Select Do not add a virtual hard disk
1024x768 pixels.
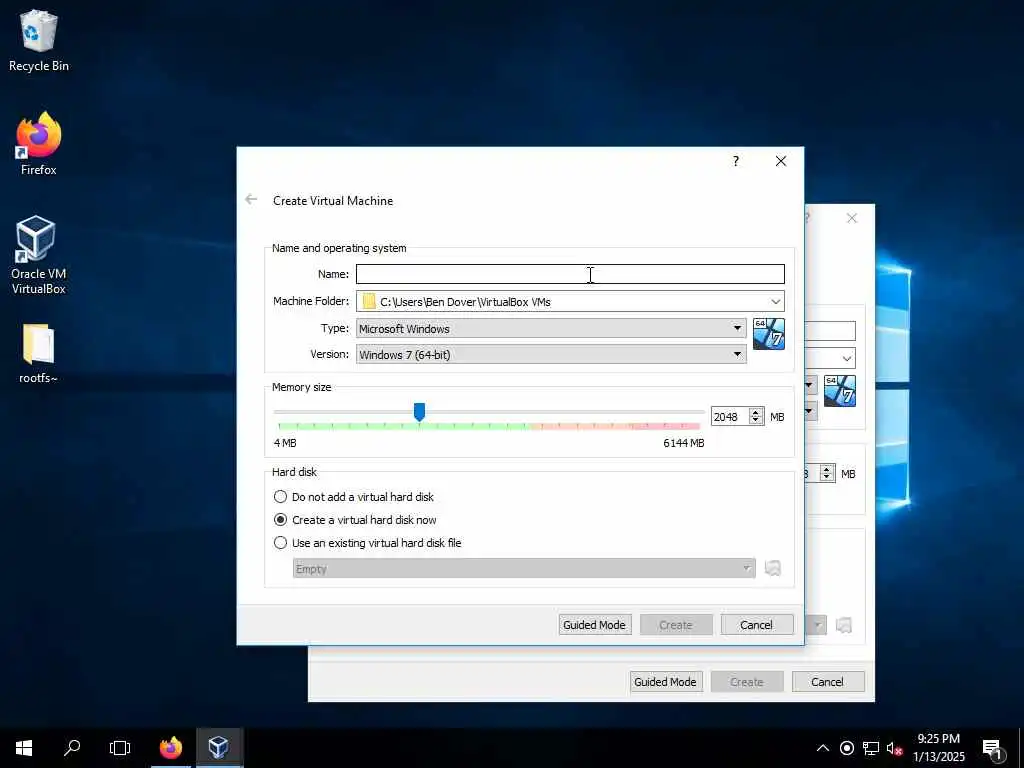pyautogui.click(x=353, y=497)
